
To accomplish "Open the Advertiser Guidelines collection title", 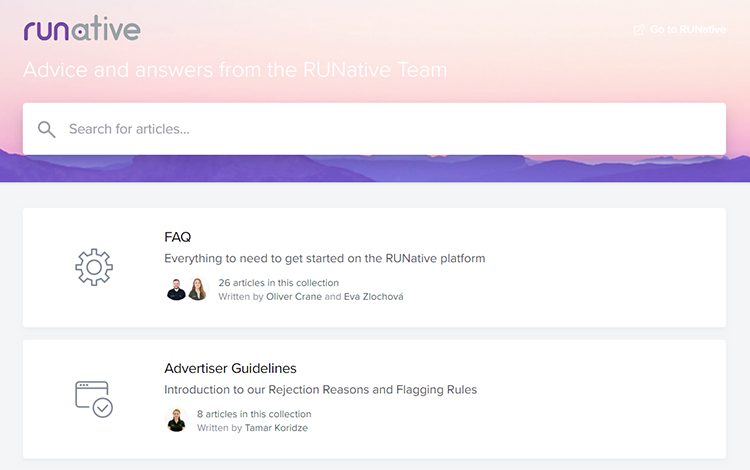I will [x=231, y=368].
